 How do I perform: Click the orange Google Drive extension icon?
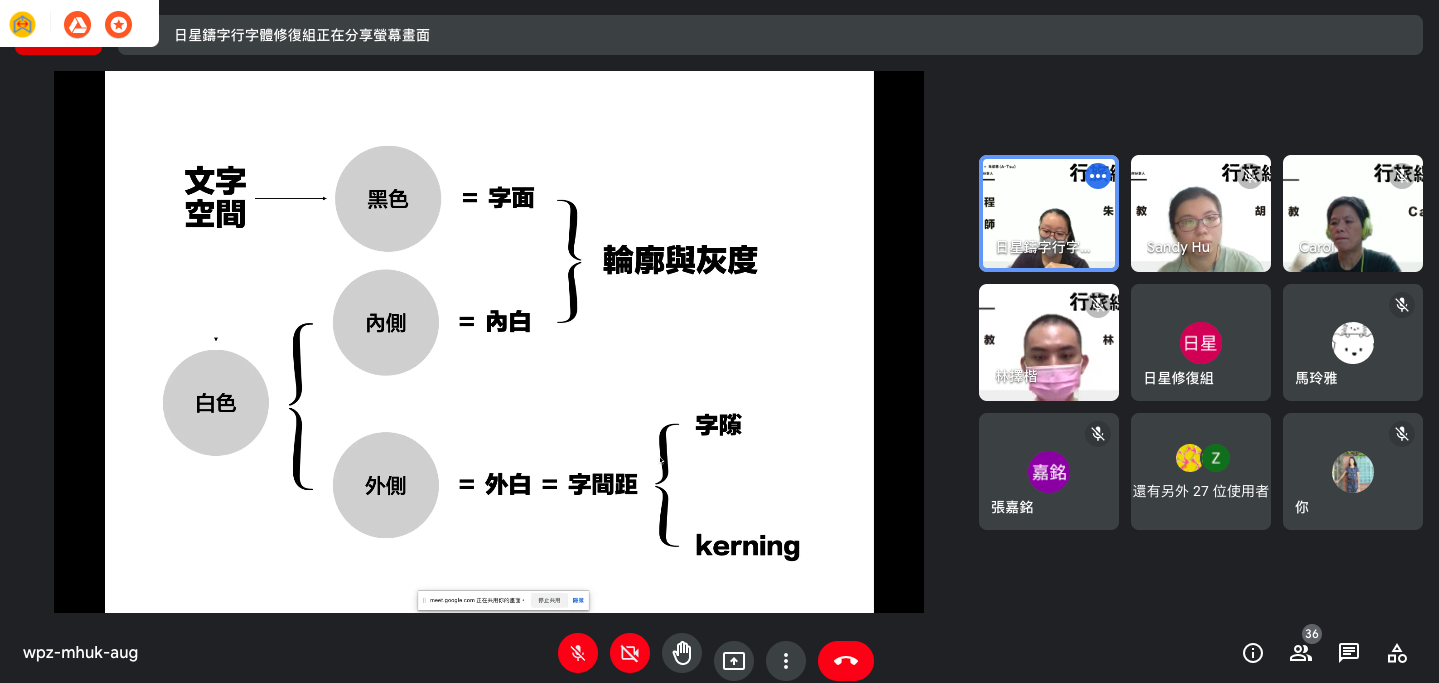pyautogui.click(x=77, y=24)
